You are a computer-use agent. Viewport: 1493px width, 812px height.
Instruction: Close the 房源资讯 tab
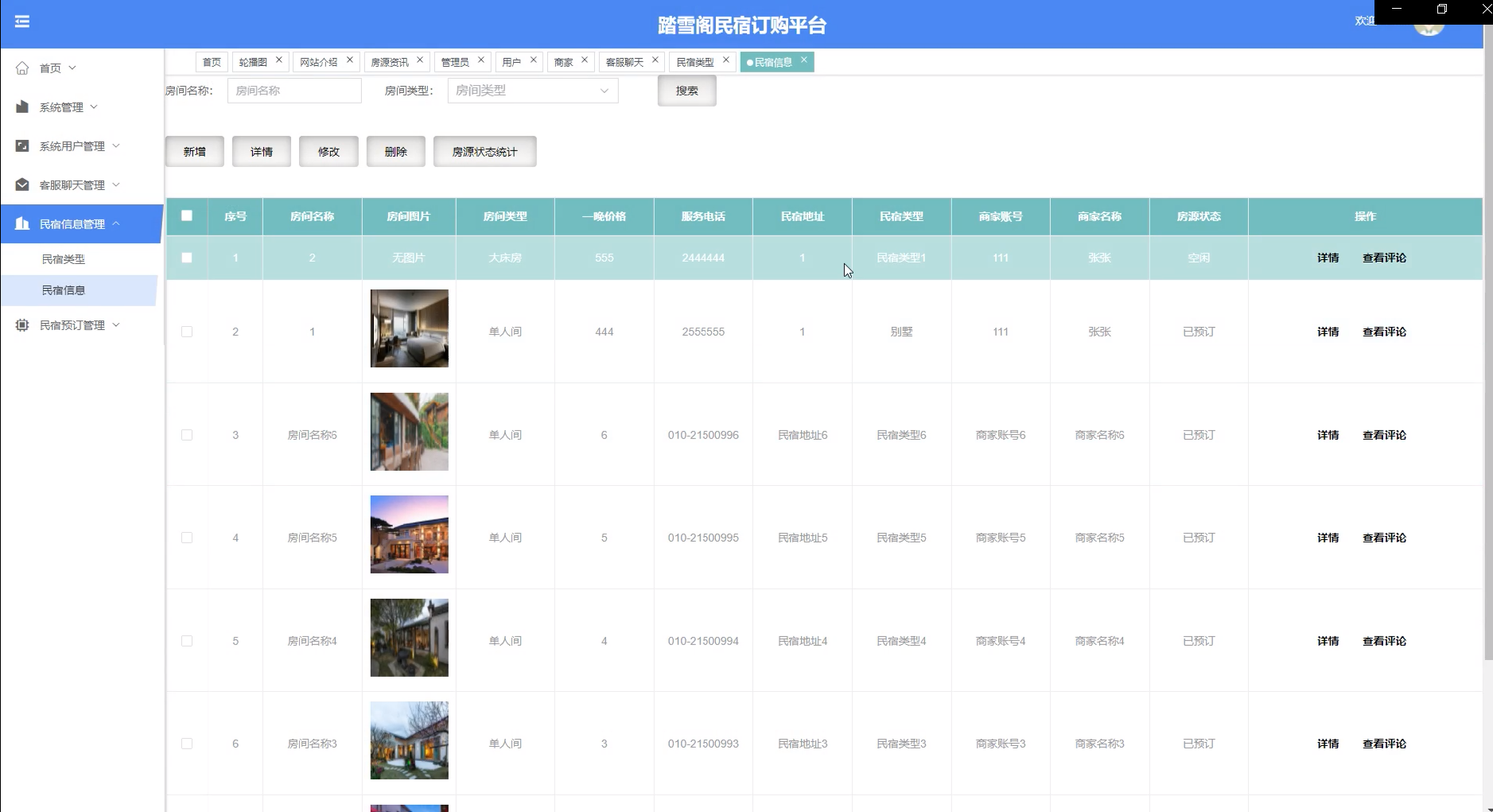pos(420,60)
